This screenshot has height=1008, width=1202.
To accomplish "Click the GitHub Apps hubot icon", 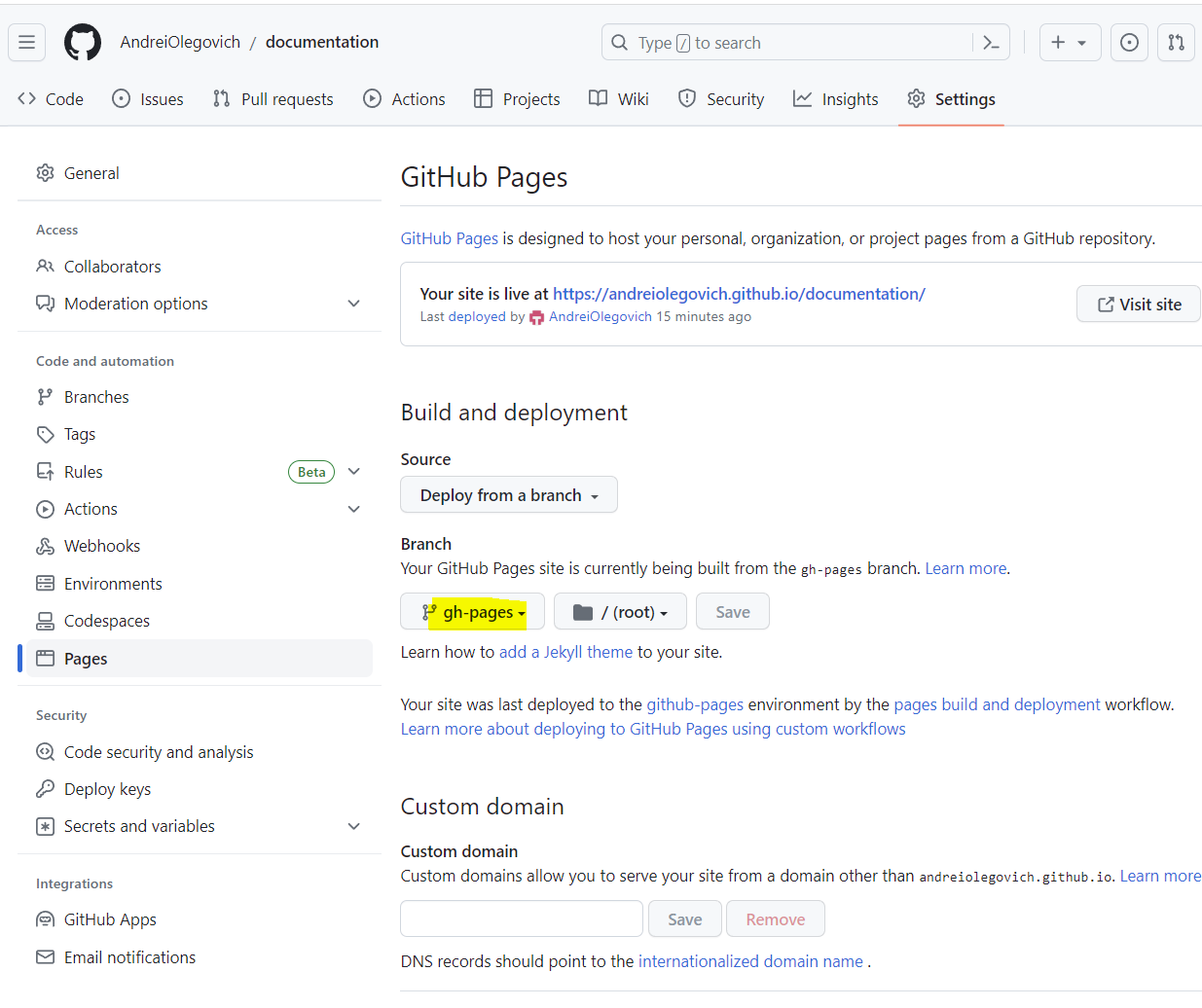I will (45, 919).
